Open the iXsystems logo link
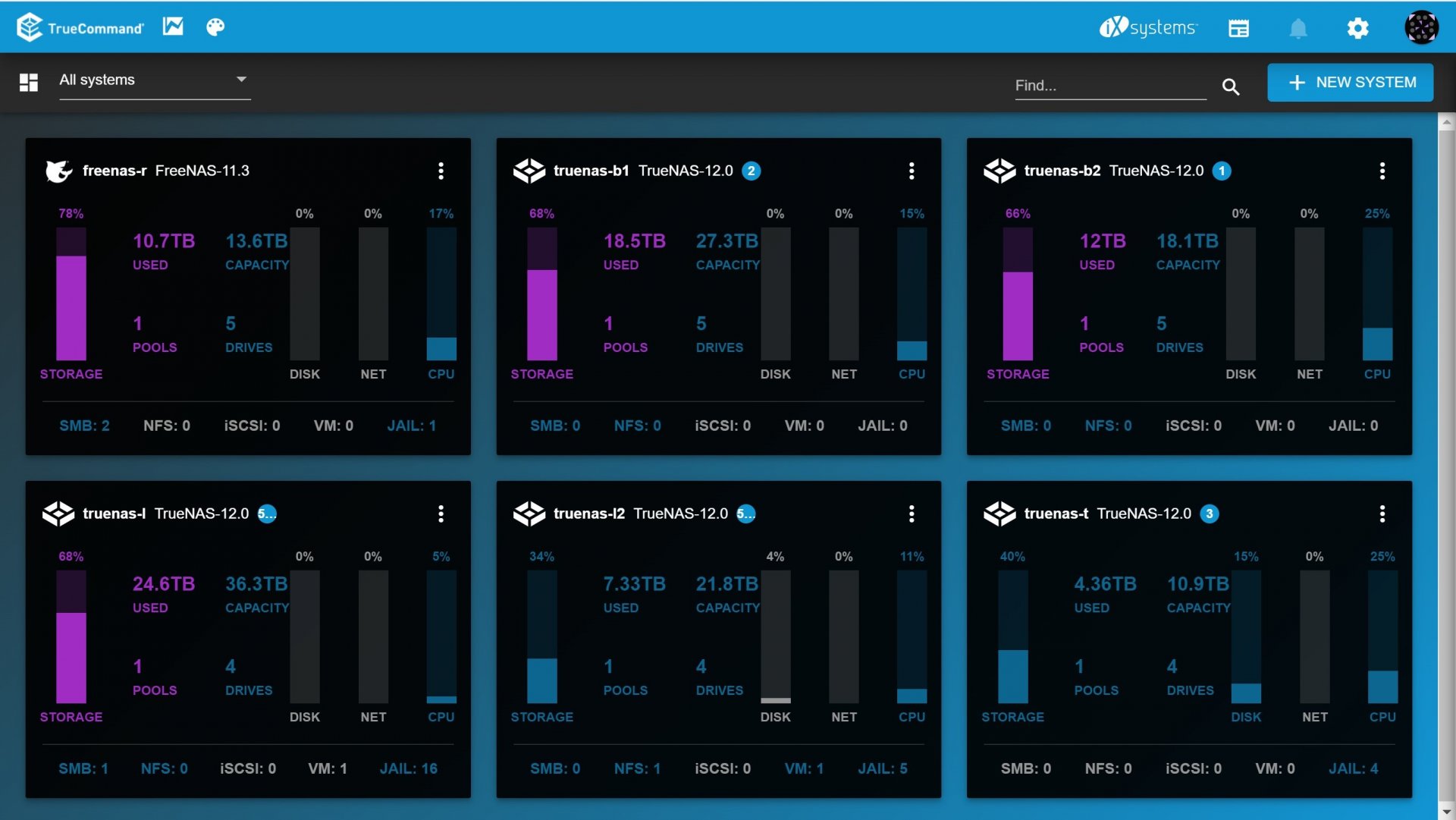This screenshot has width=1456, height=820. click(x=1148, y=27)
